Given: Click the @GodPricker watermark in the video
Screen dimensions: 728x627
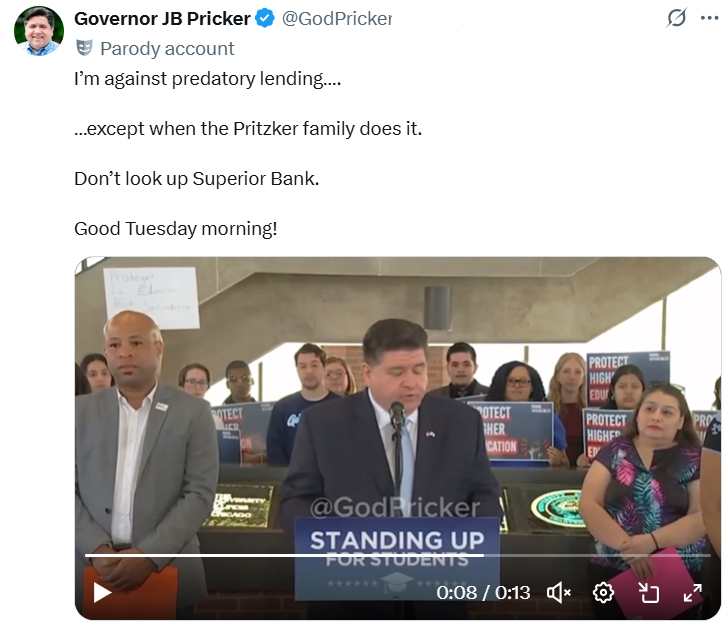Looking at the screenshot, I should (x=395, y=507).
